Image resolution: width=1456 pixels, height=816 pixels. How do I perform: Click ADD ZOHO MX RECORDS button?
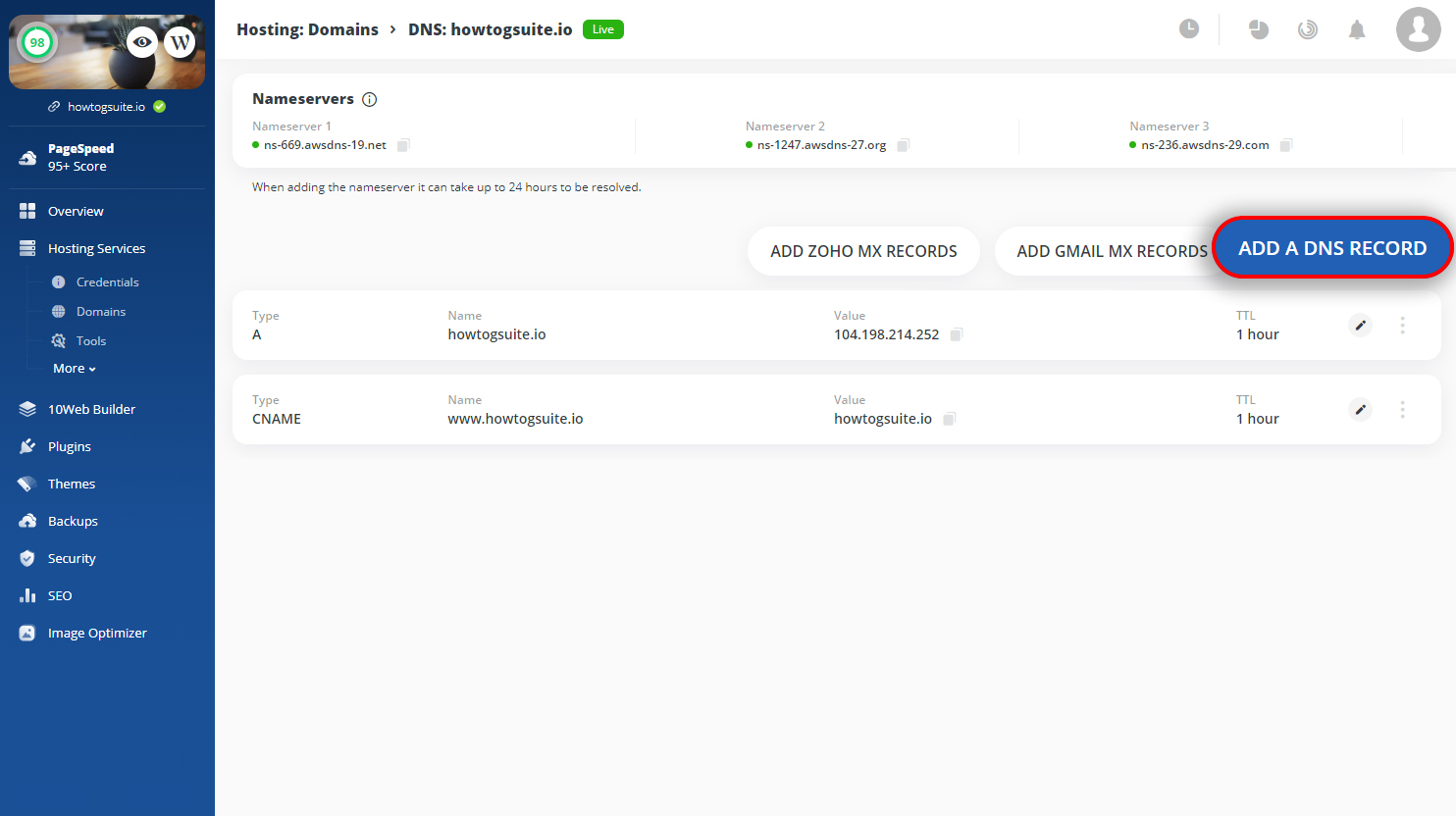863,251
